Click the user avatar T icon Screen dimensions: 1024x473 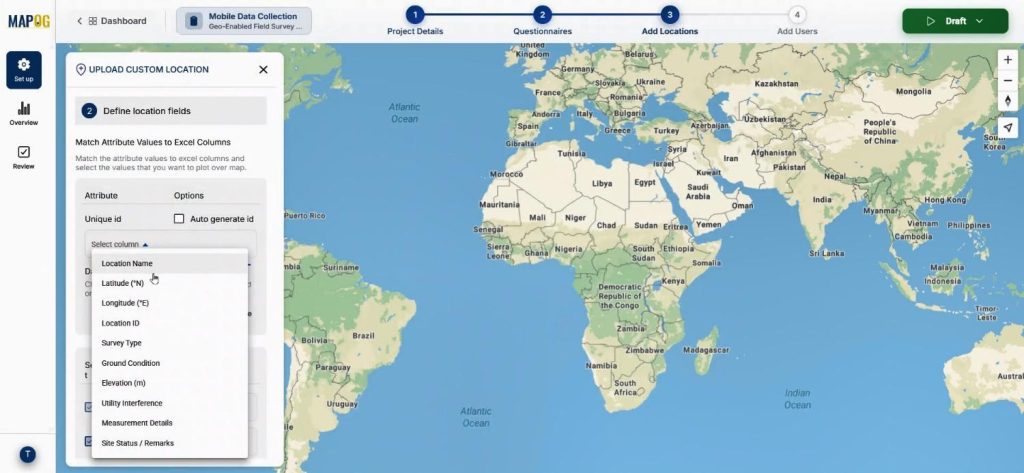pos(28,454)
